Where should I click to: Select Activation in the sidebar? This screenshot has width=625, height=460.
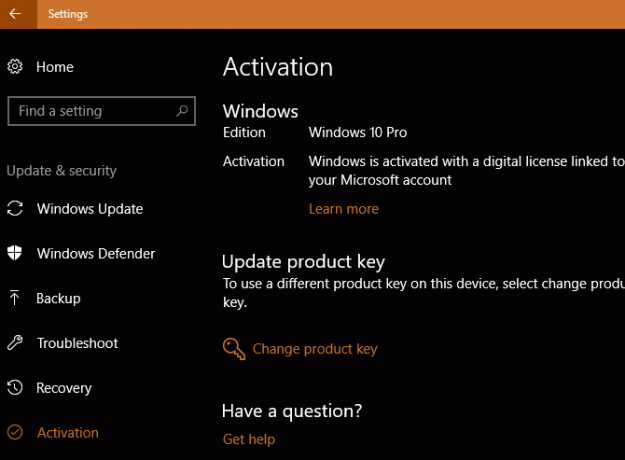(68, 433)
